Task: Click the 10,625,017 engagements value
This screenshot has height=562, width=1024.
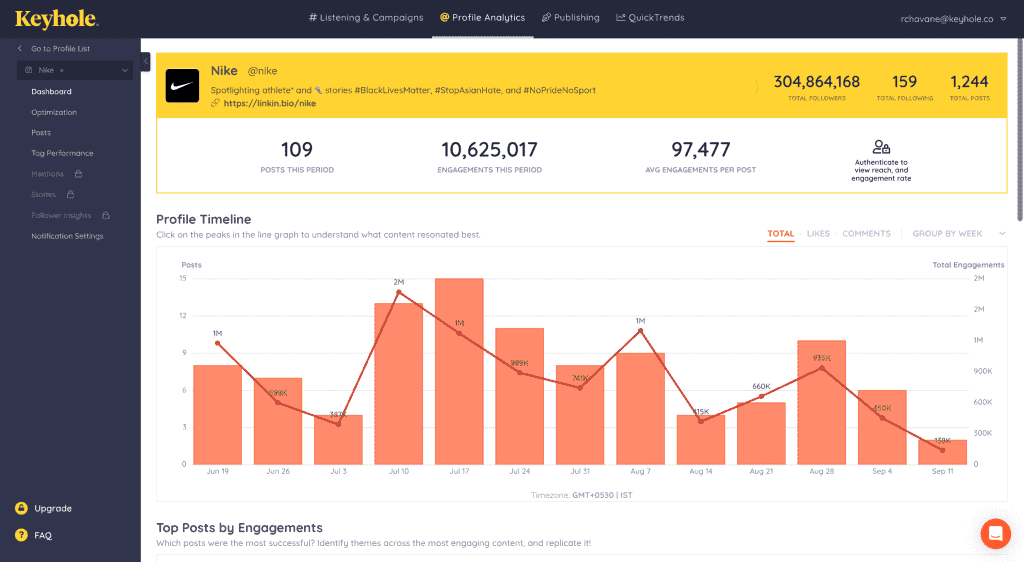Action: 489,149
